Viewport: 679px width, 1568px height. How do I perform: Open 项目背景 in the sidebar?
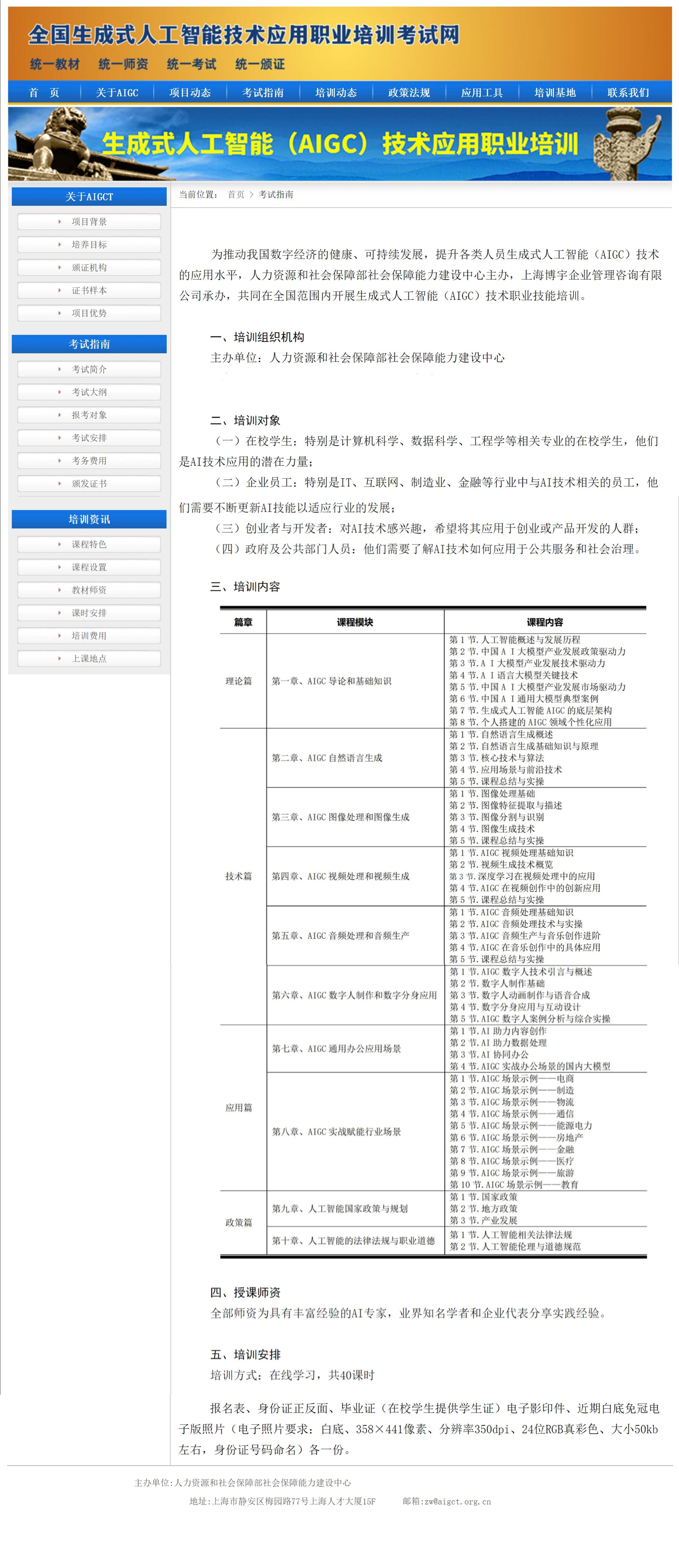[x=89, y=221]
